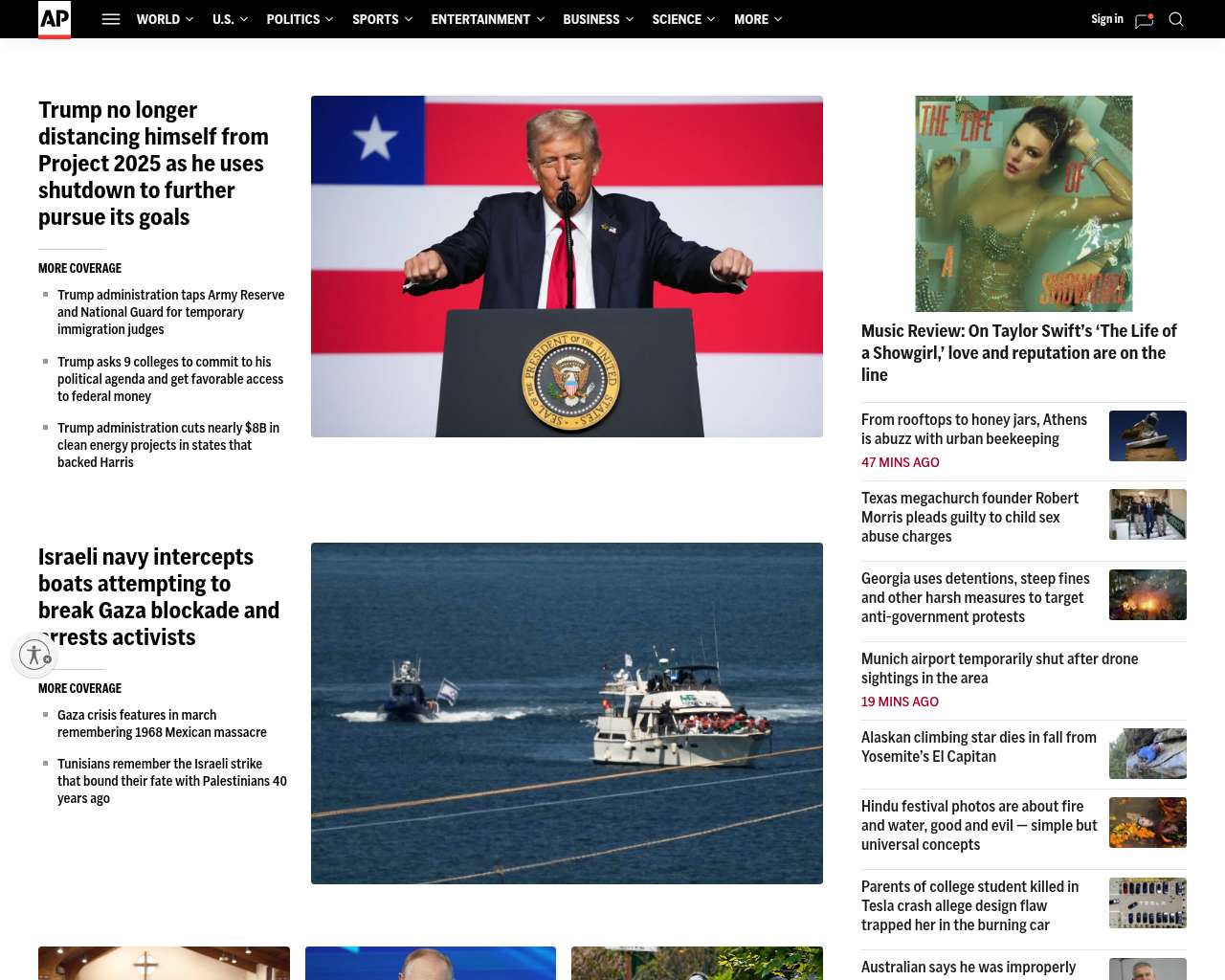The width and height of the screenshot is (1225, 980).
Task: Click the Tesla parking lot thumbnail
Action: click(x=1147, y=903)
